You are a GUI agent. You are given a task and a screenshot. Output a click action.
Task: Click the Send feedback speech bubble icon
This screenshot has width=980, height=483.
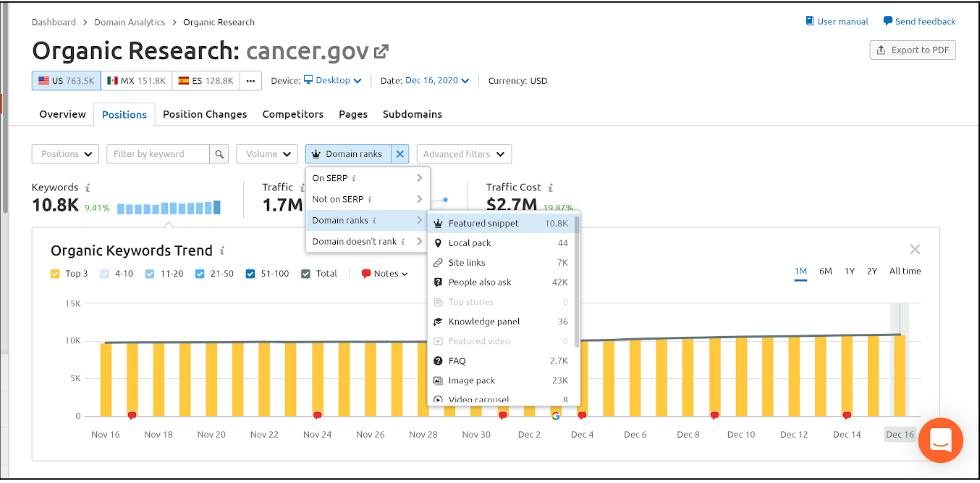pos(888,21)
